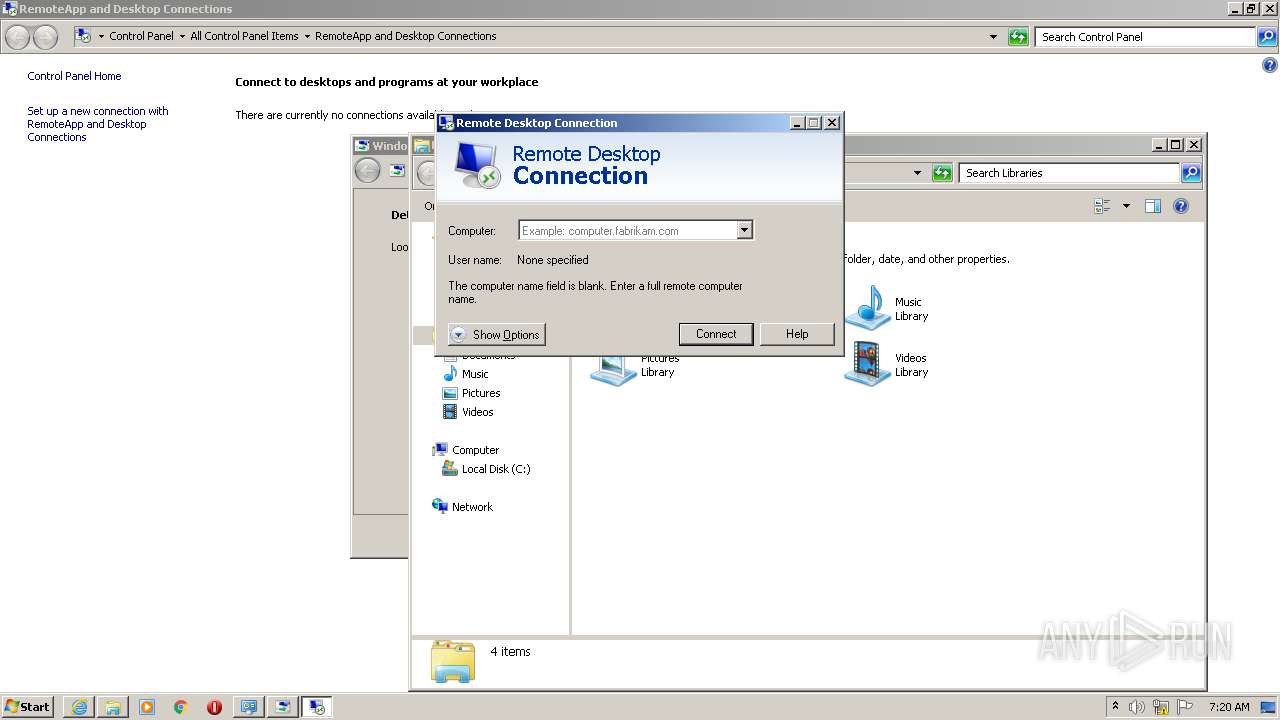1280x720 pixels.
Task: Set up a new RemoteApp connection link
Action: (98, 124)
